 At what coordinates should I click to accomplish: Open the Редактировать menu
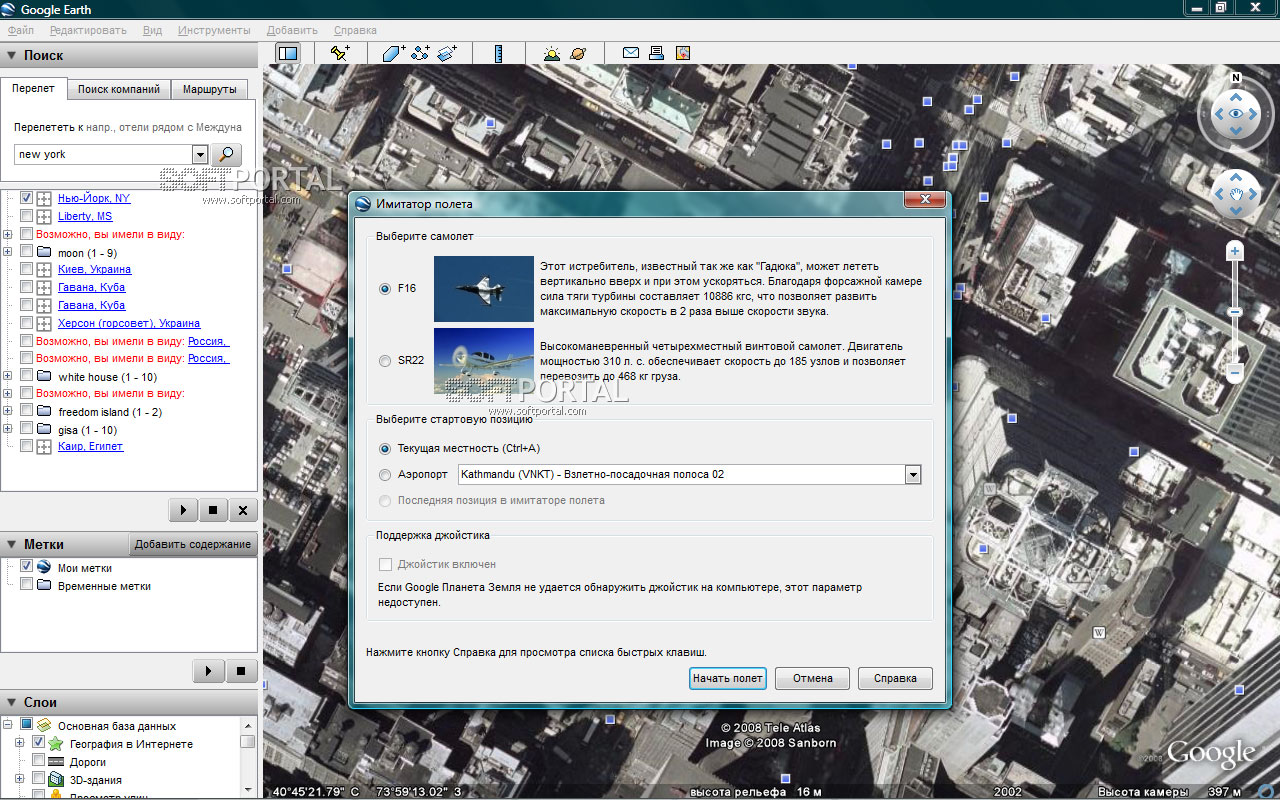(88, 30)
